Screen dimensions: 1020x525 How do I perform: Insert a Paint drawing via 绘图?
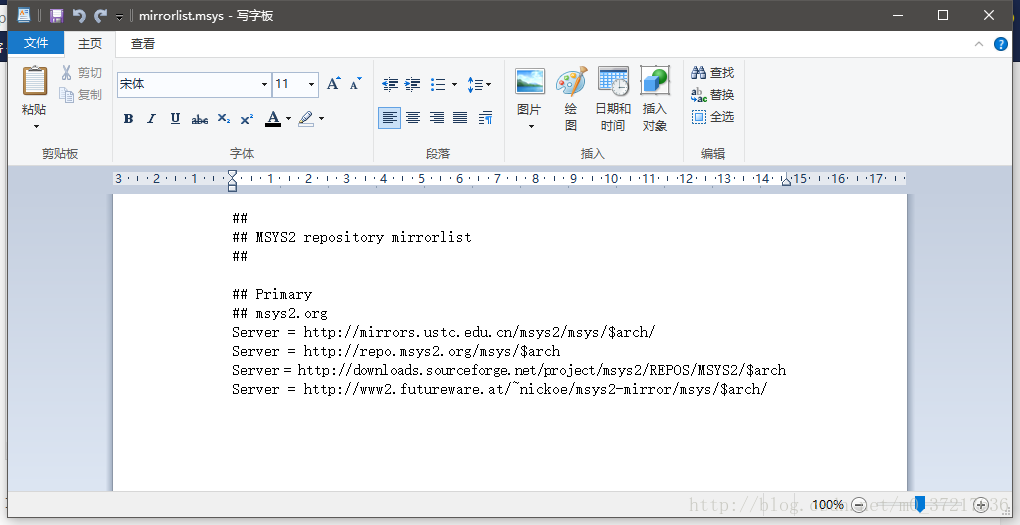[571, 100]
